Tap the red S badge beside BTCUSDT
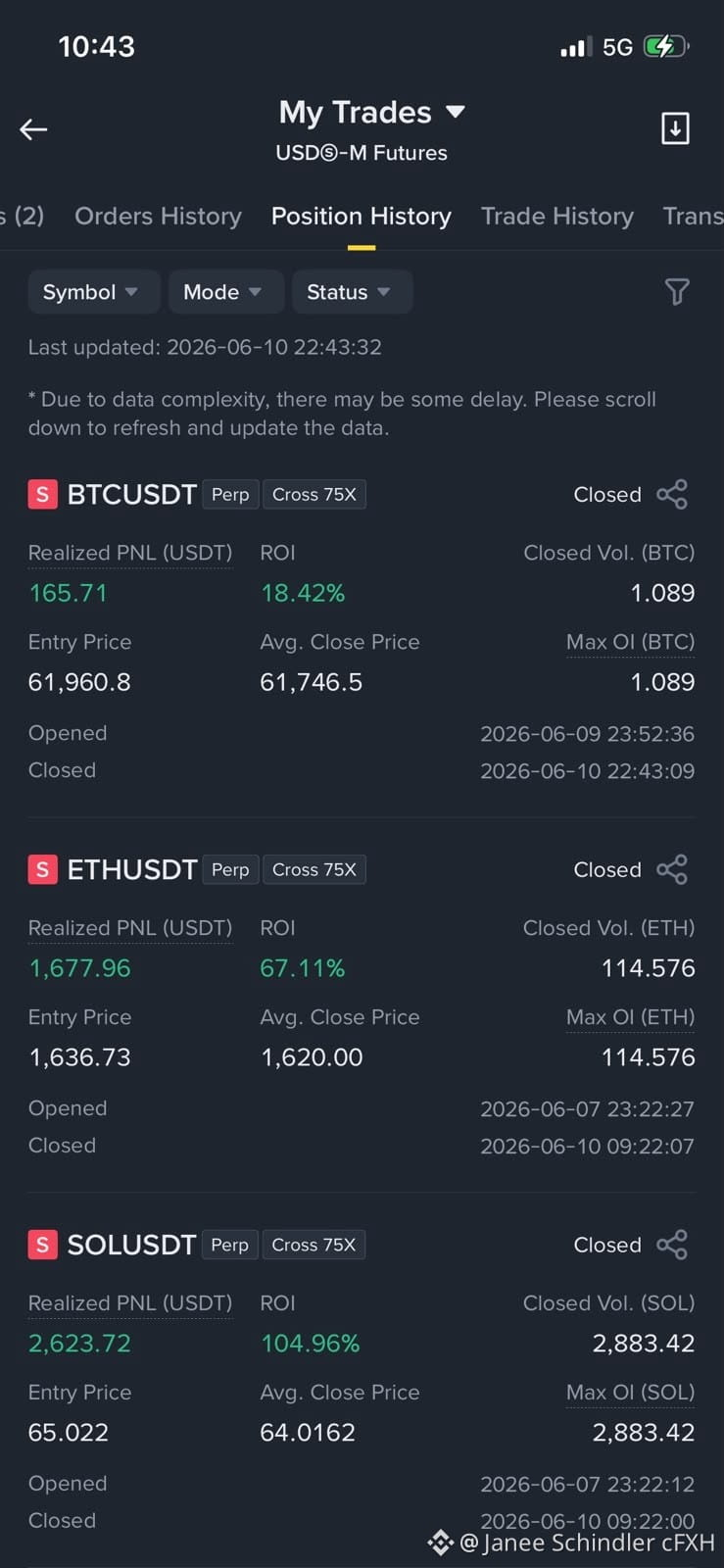 (x=42, y=494)
